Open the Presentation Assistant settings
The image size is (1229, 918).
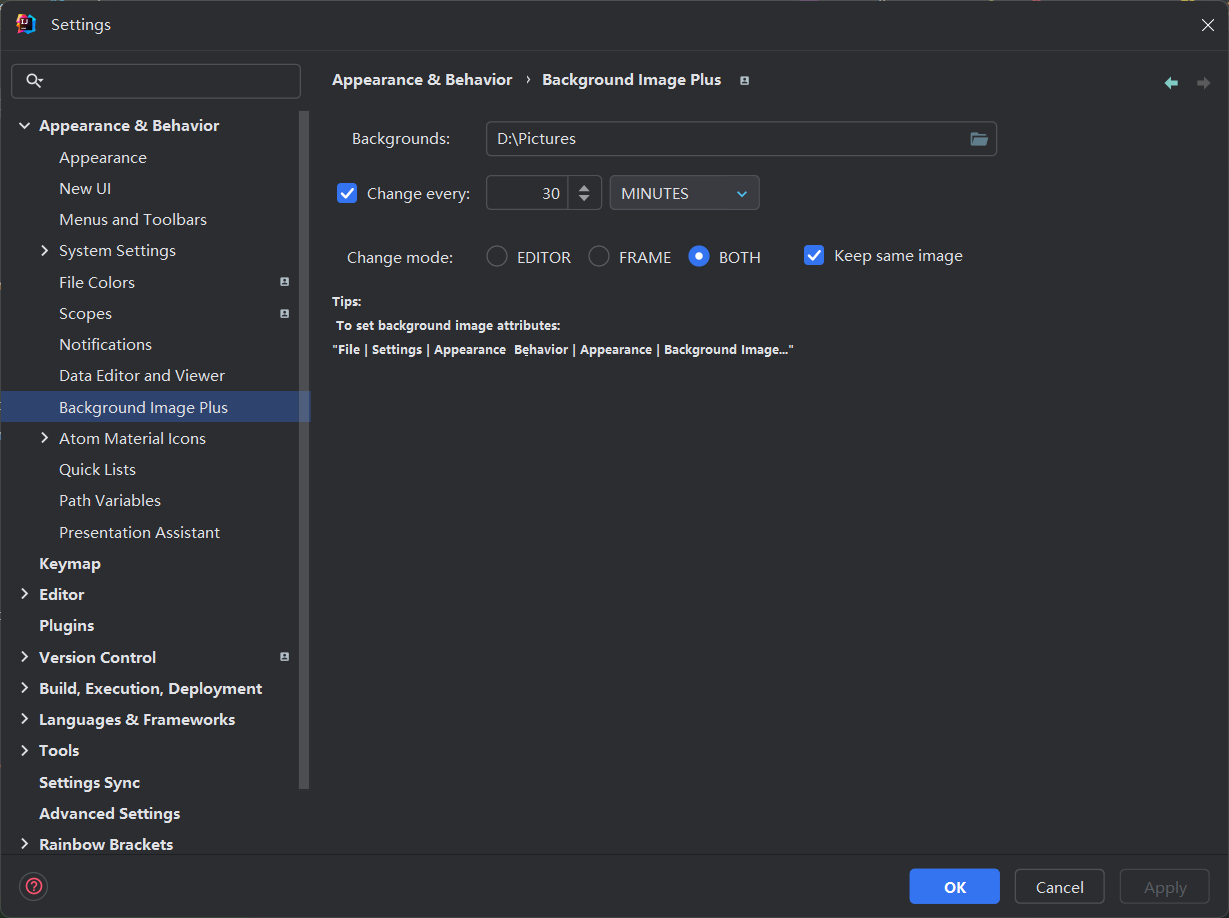pyautogui.click(x=139, y=533)
